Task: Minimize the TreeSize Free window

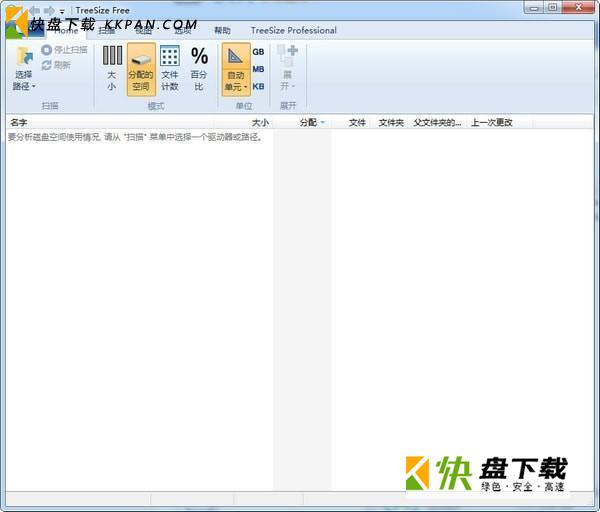Action: (534, 8)
